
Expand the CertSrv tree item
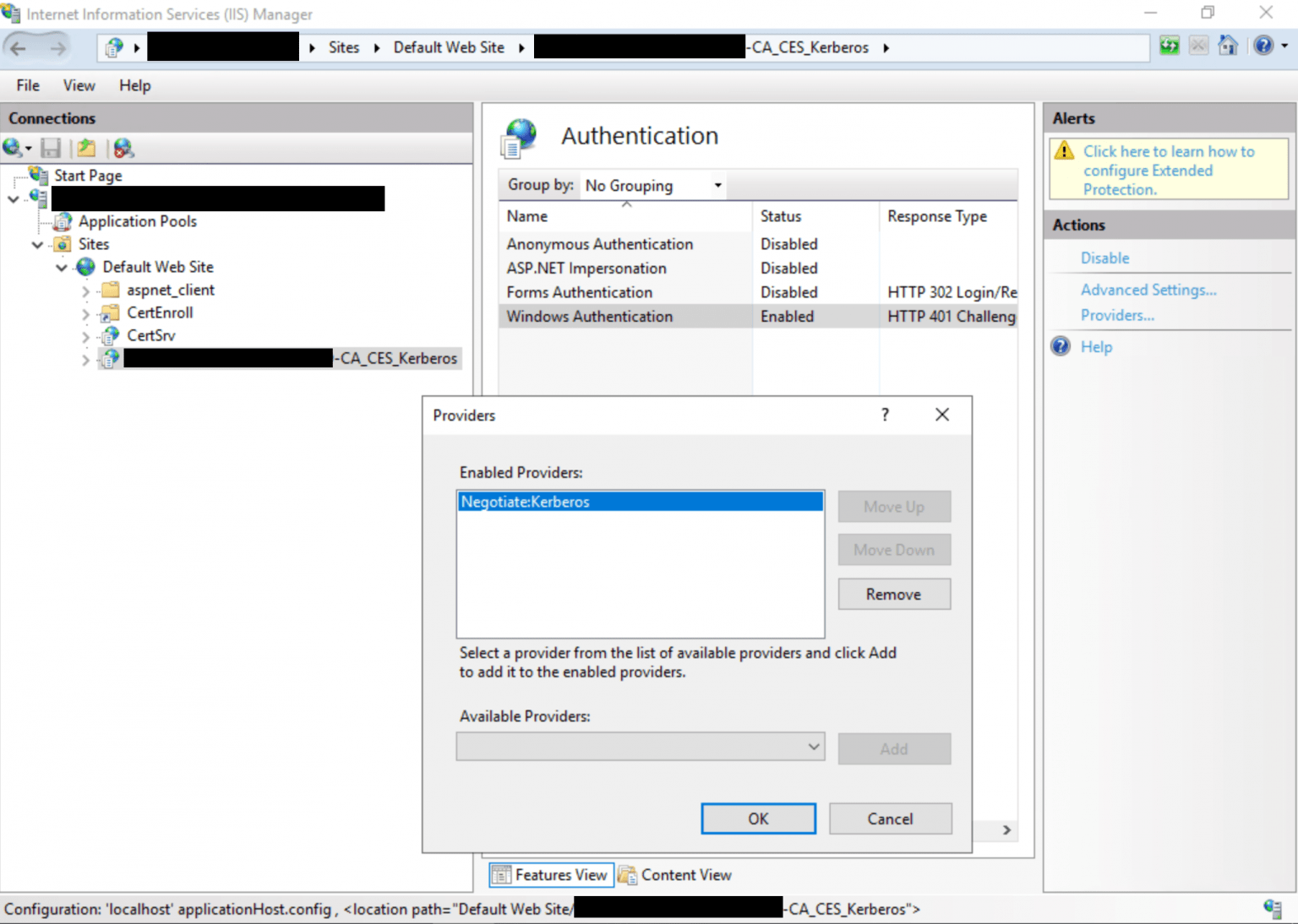point(85,335)
